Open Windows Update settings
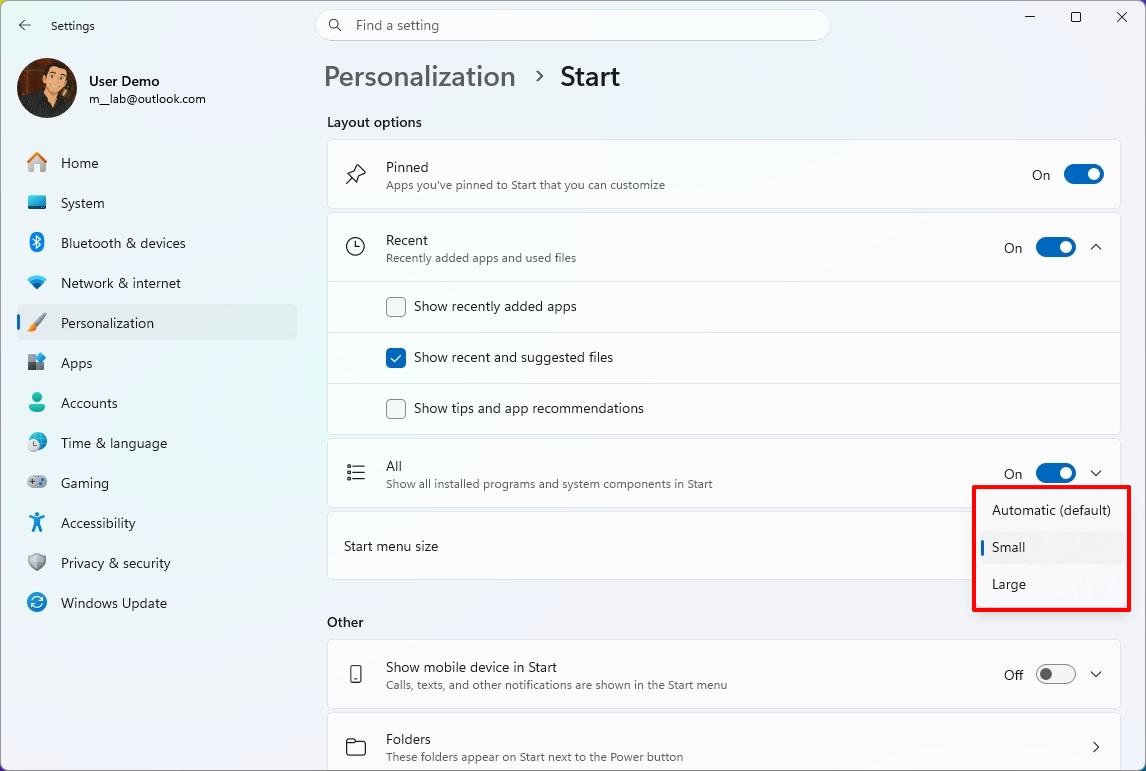Screen dimensions: 1146x771 click(156, 603)
